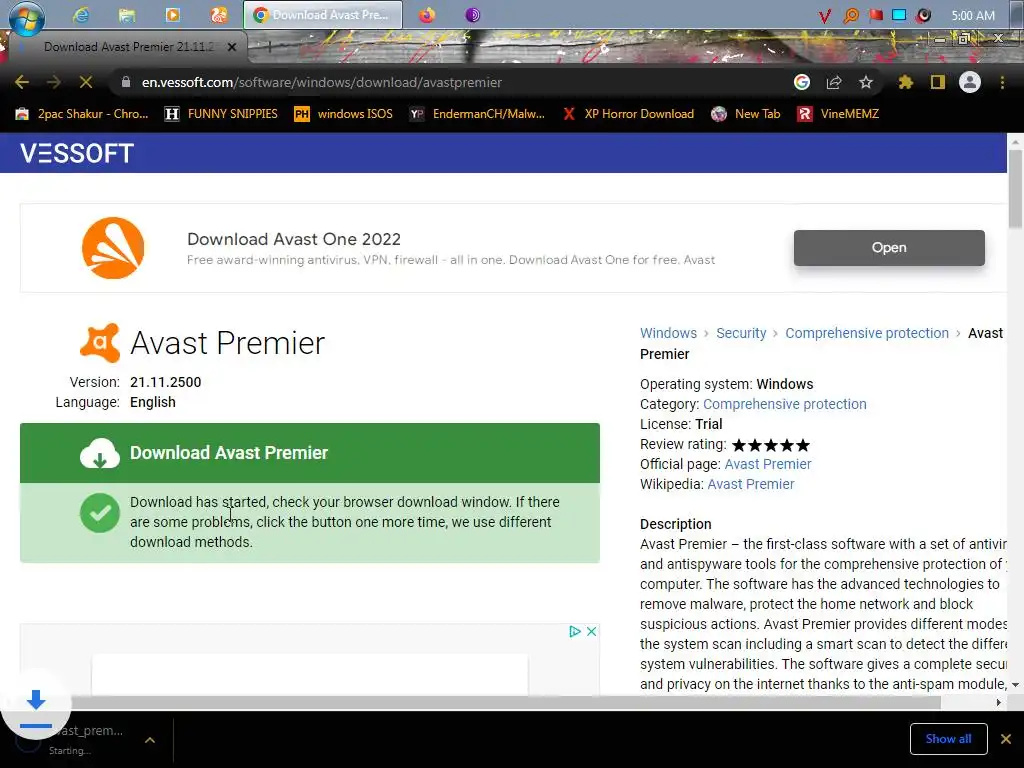Screen dimensions: 1024x768
Task: Open Windows Explorer from the taskbar
Action: coord(127,14)
